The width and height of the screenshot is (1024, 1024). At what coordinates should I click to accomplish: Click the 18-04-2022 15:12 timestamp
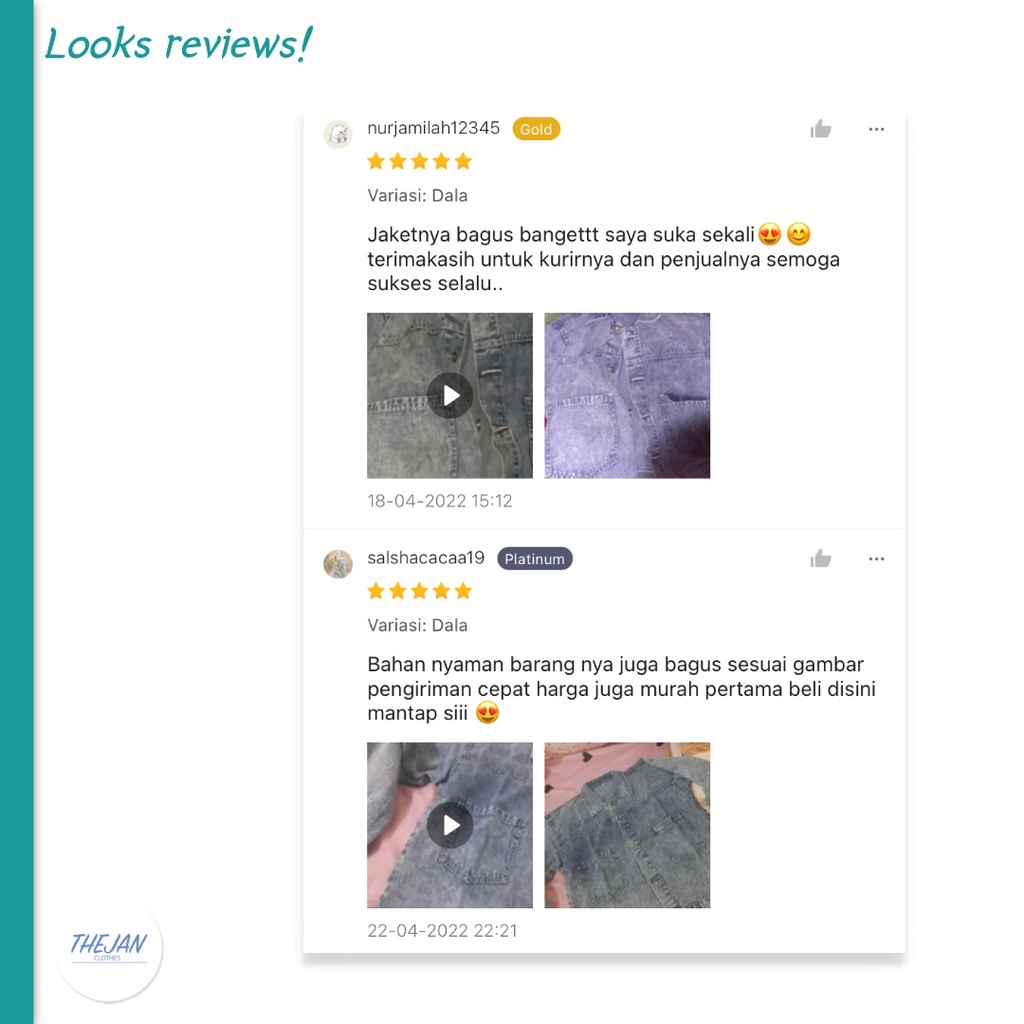point(440,501)
